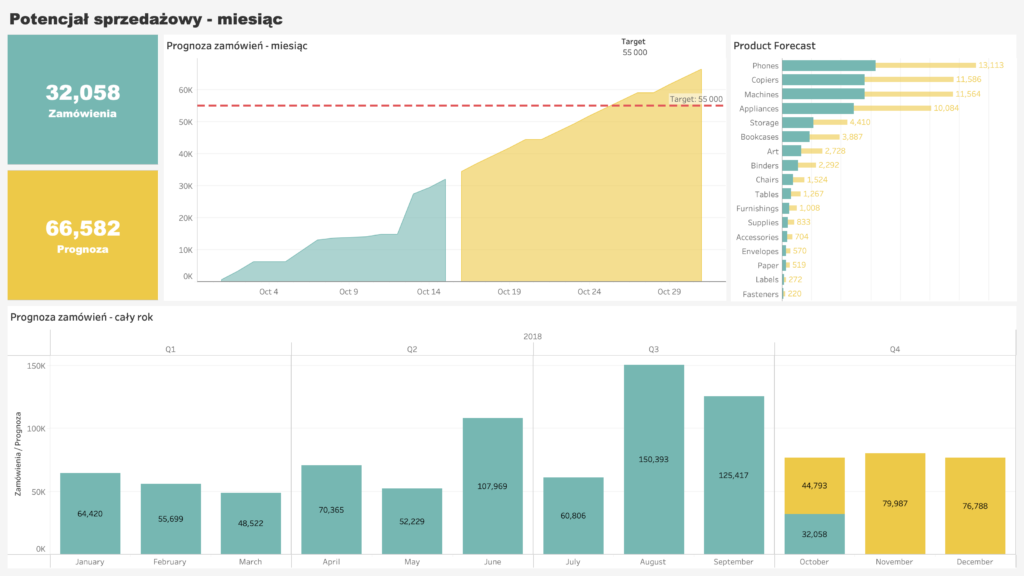Click the January bar with 64,420

point(90,513)
